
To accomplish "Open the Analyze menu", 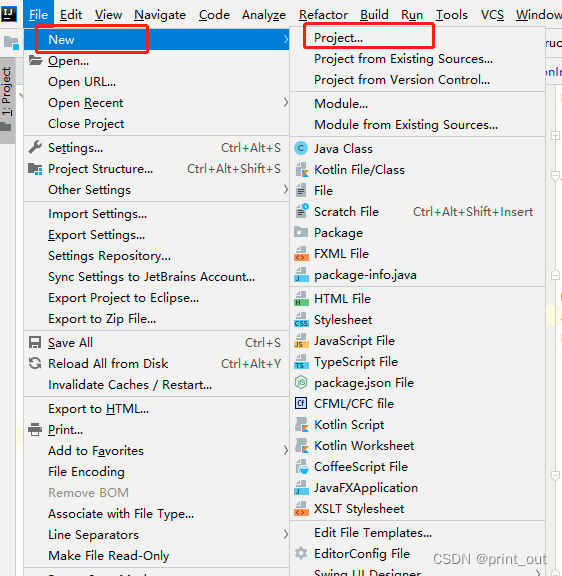I will point(264,15).
